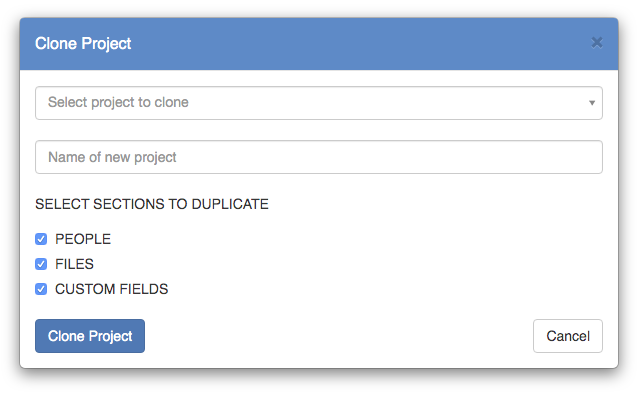The image size is (640, 394).
Task: Click the 'SELECT SECTIONS TO DUPLICATE' heading
Action: 152,204
